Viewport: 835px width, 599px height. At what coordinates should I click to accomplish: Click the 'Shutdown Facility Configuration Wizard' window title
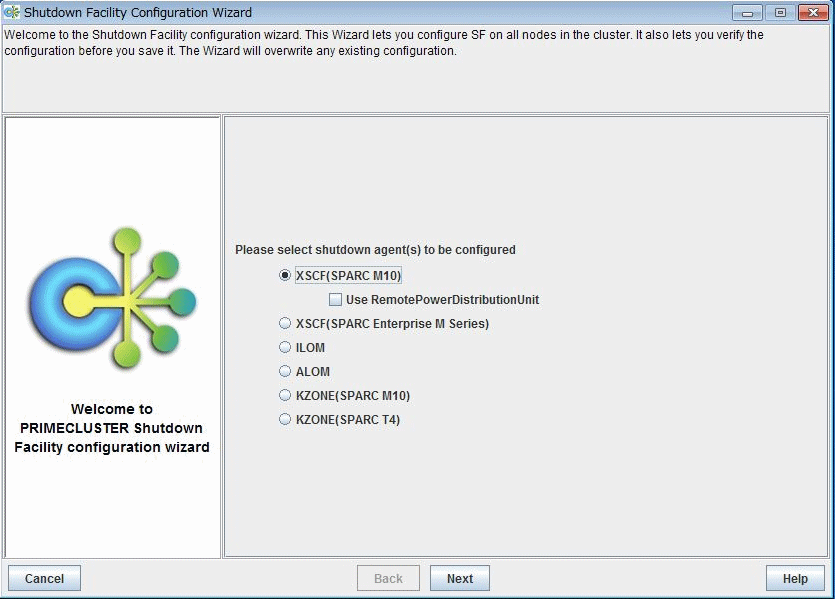click(x=138, y=12)
